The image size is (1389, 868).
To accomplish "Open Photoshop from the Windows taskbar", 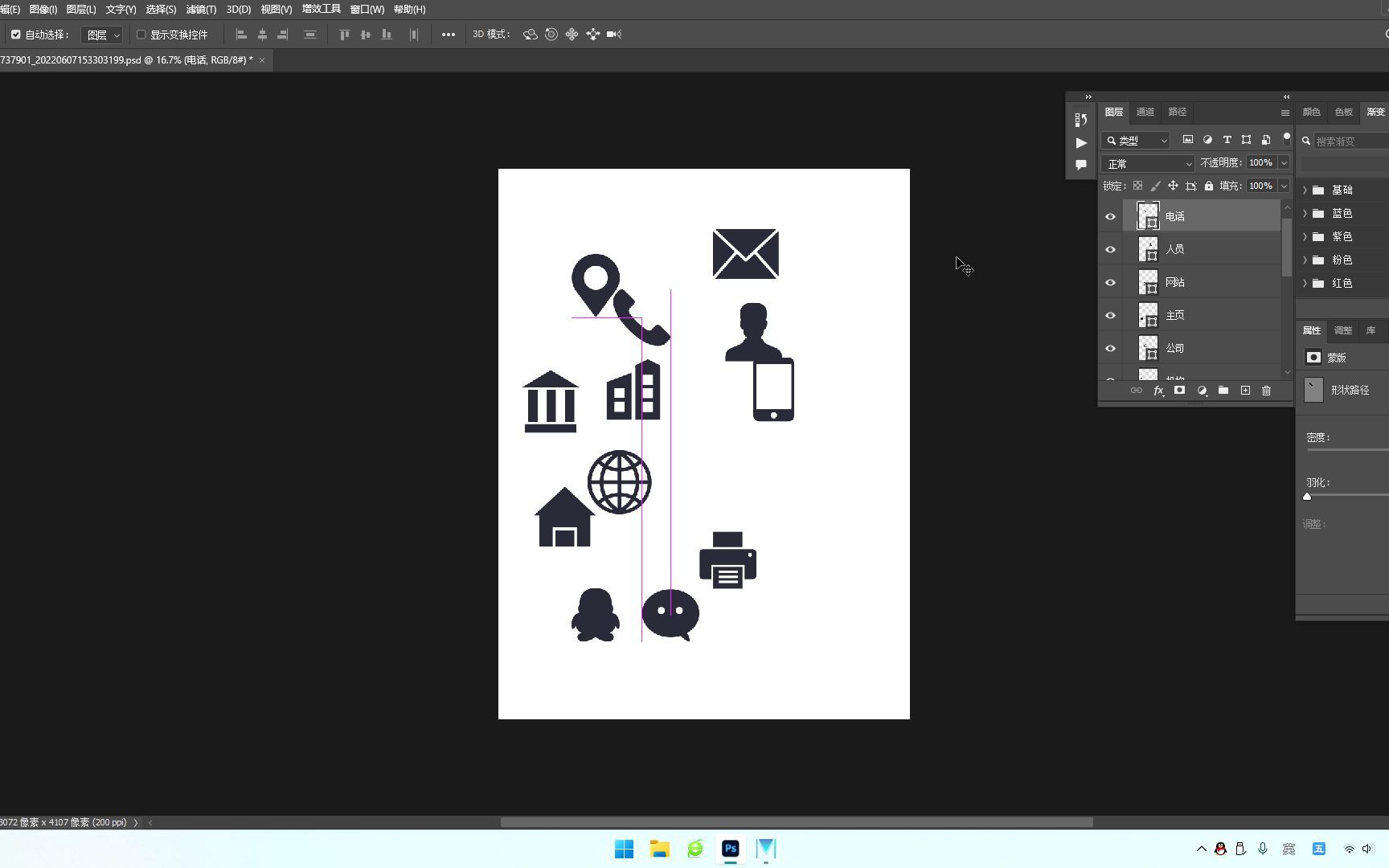I will click(730, 849).
